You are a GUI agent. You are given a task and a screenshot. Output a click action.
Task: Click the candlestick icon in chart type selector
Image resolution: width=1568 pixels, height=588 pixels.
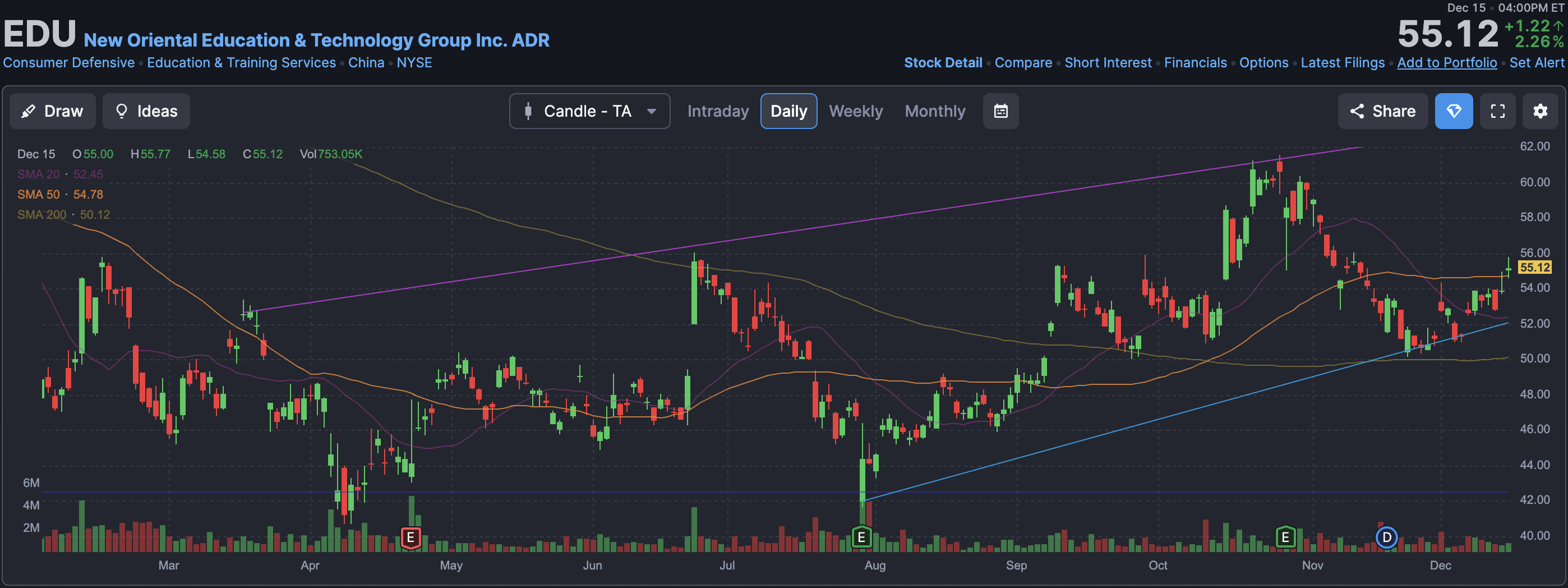point(528,111)
